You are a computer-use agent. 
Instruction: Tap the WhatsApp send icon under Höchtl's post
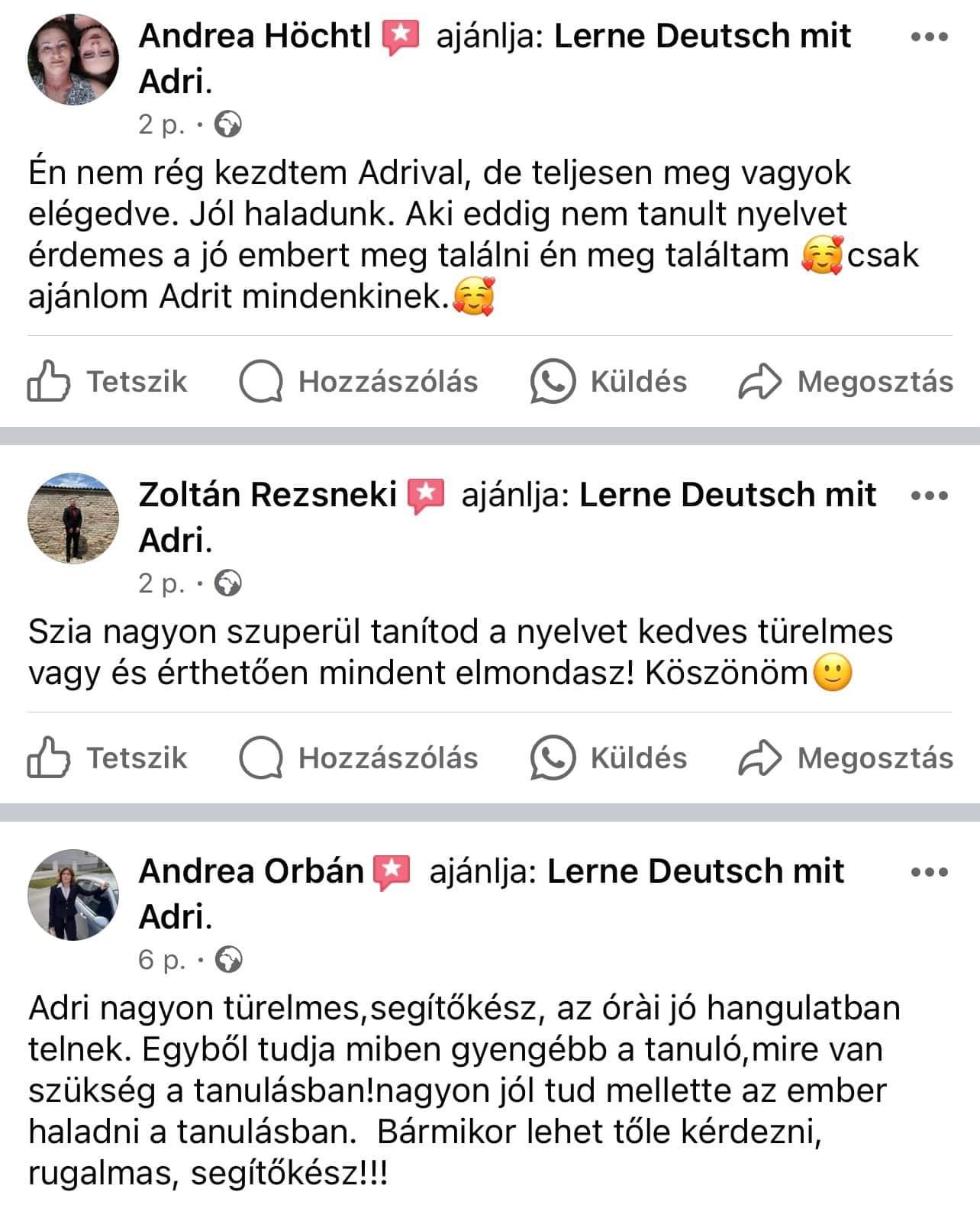point(552,381)
